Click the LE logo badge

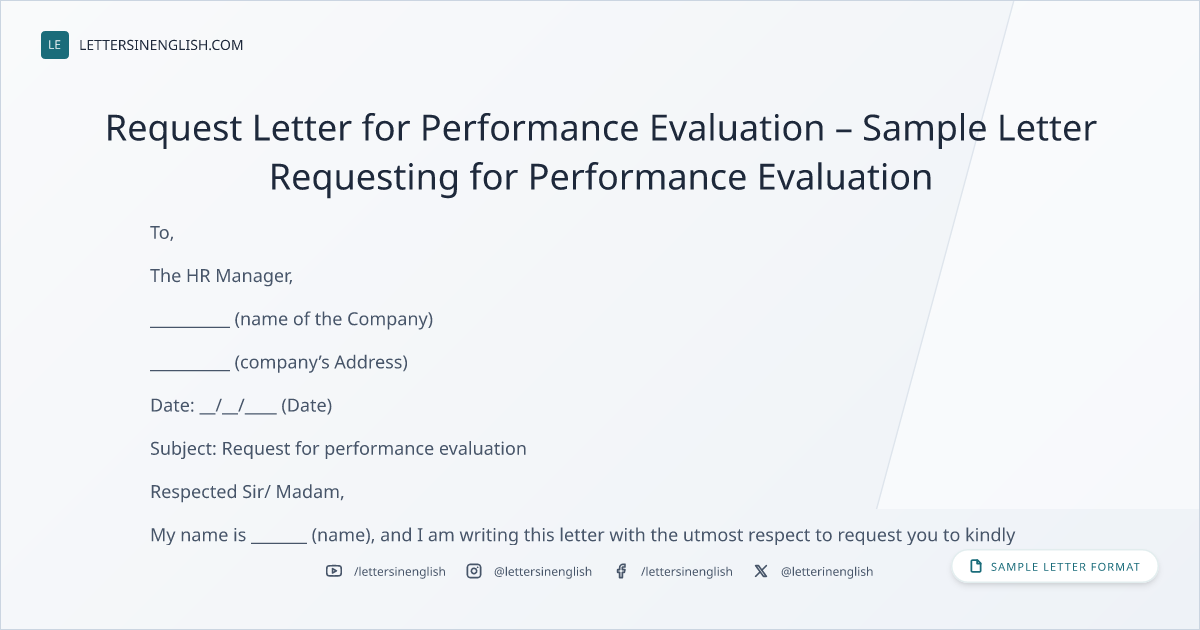click(x=55, y=45)
